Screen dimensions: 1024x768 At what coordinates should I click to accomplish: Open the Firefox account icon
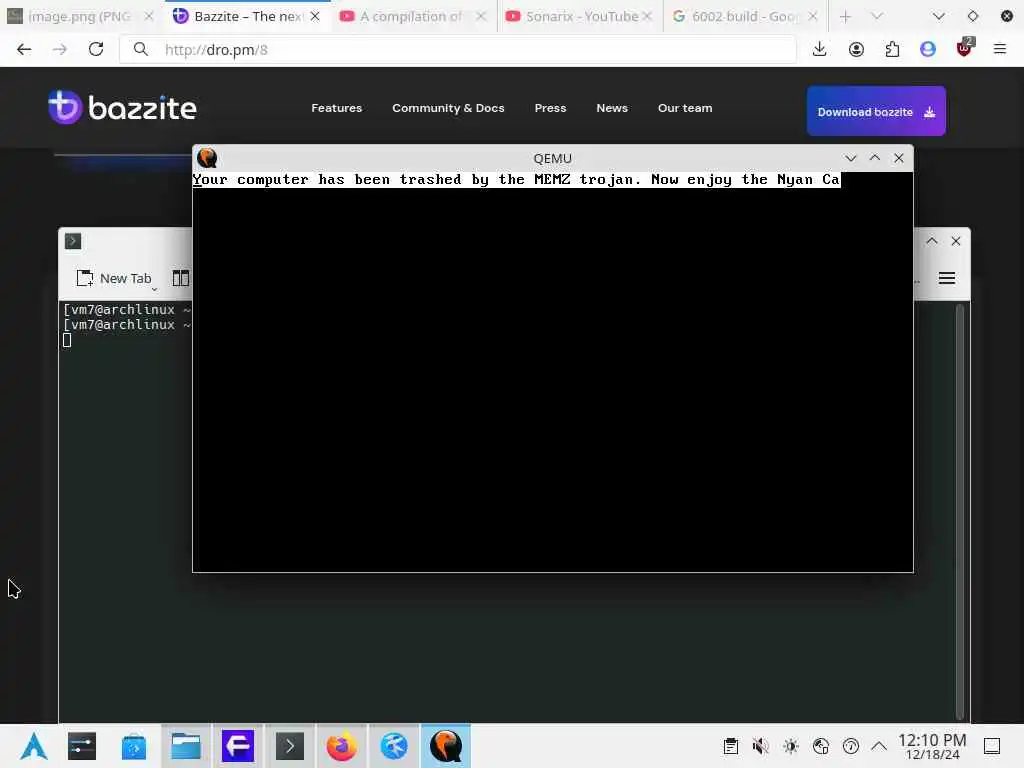pos(856,50)
